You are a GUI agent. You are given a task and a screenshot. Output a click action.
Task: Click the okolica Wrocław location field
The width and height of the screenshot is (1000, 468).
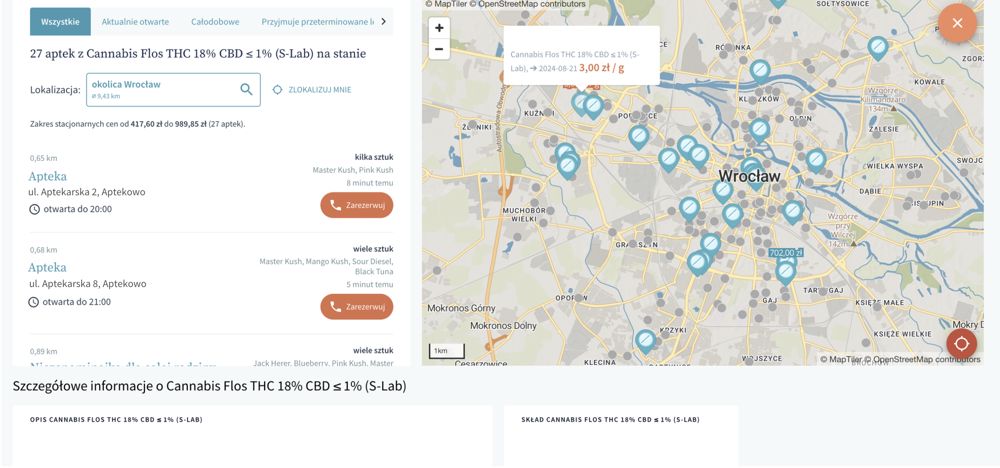click(x=173, y=90)
